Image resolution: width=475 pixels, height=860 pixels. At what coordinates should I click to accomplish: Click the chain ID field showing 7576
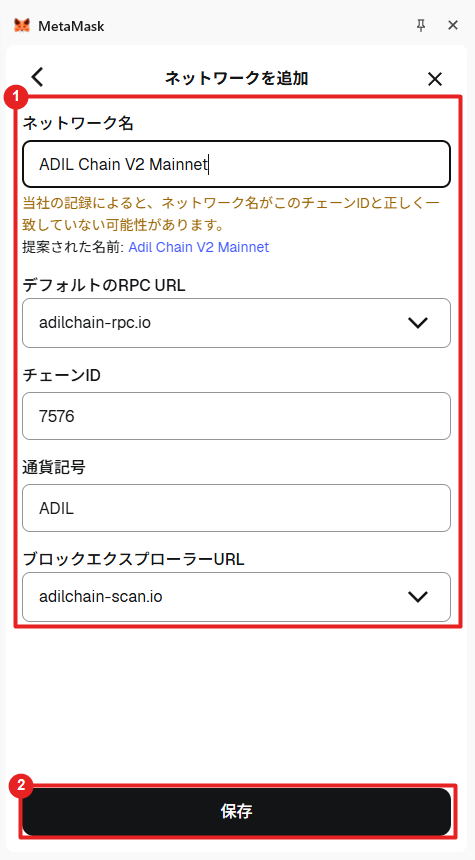coord(236,416)
